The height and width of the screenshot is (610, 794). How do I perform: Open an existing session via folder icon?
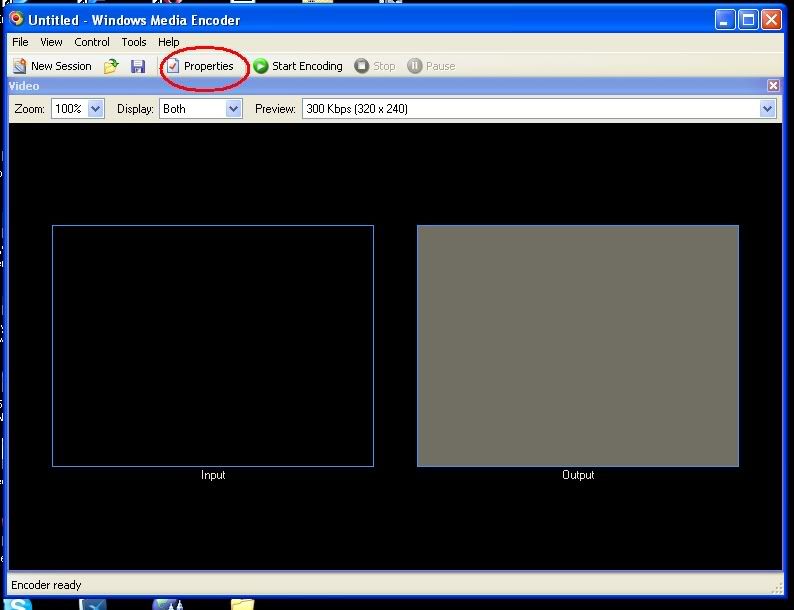[111, 66]
